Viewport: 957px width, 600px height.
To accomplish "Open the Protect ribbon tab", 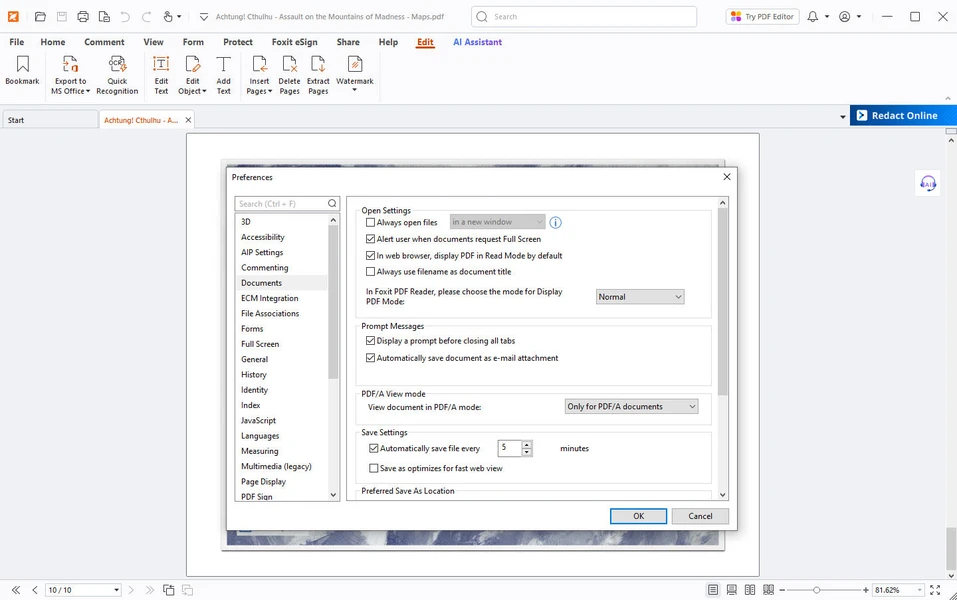I will click(238, 42).
